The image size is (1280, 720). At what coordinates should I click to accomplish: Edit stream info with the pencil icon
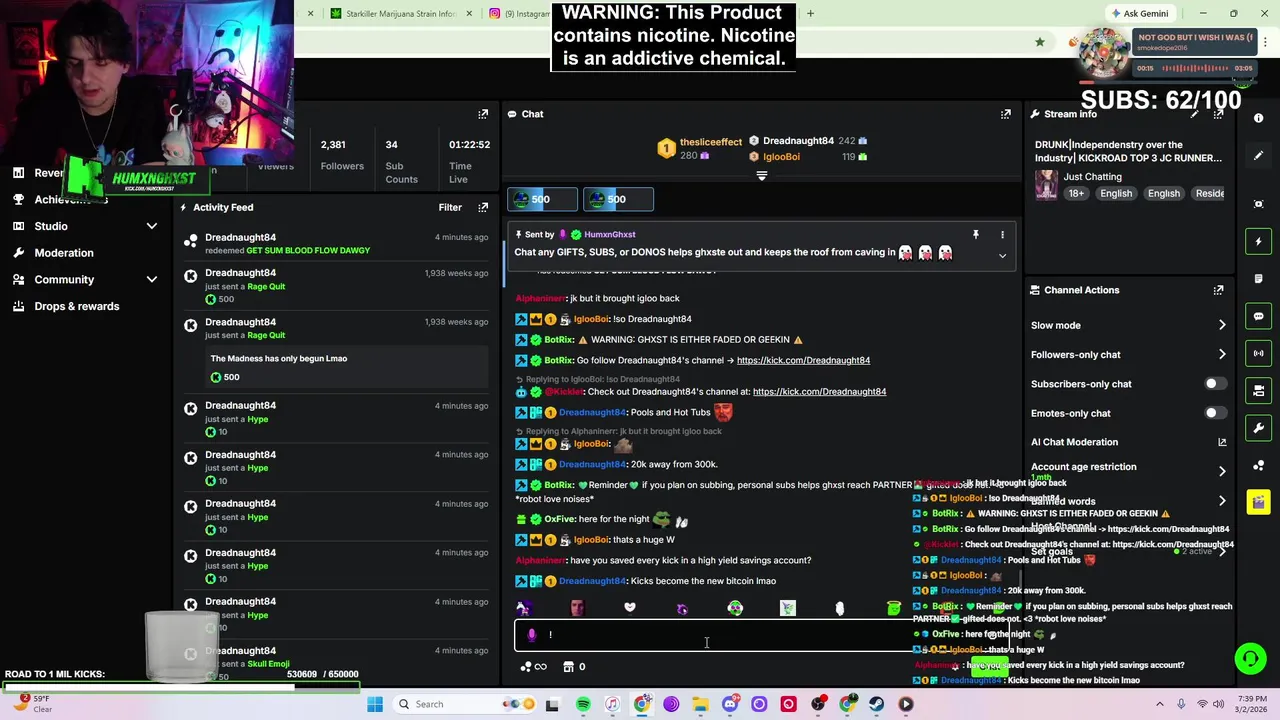click(1194, 114)
